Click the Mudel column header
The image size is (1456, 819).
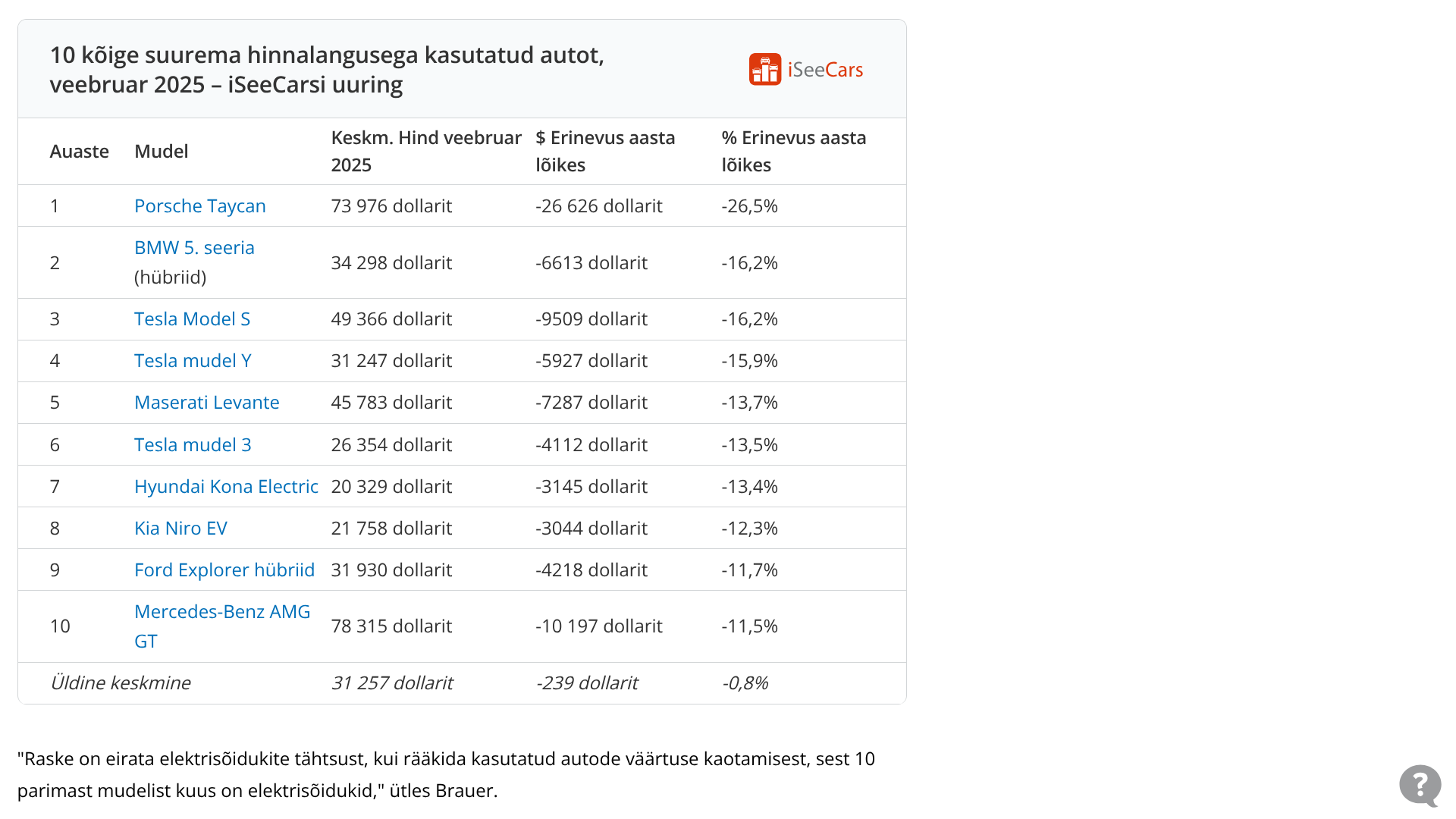tap(161, 152)
